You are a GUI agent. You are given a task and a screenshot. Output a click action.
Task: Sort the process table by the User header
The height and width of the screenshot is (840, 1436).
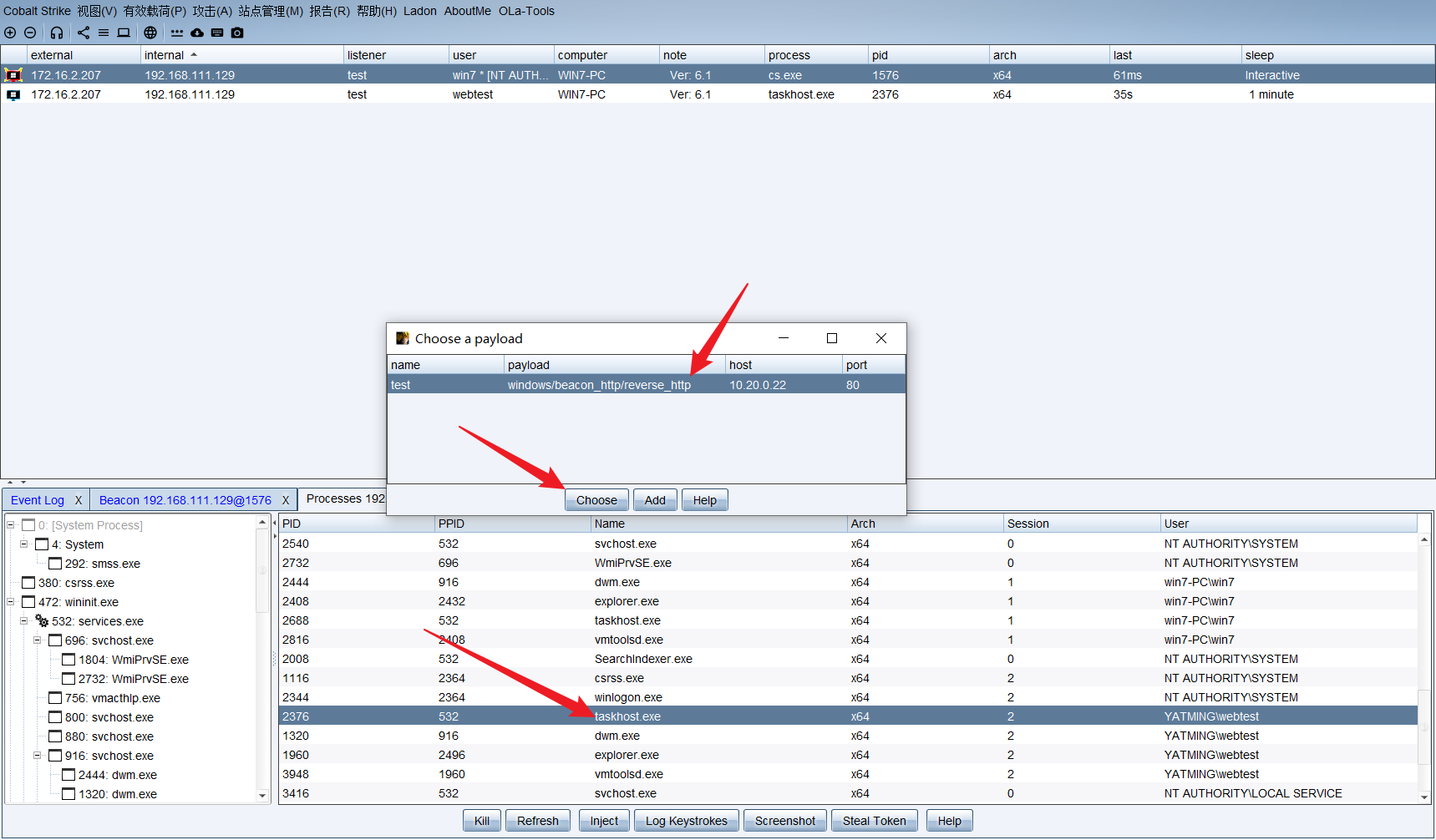point(1289,524)
